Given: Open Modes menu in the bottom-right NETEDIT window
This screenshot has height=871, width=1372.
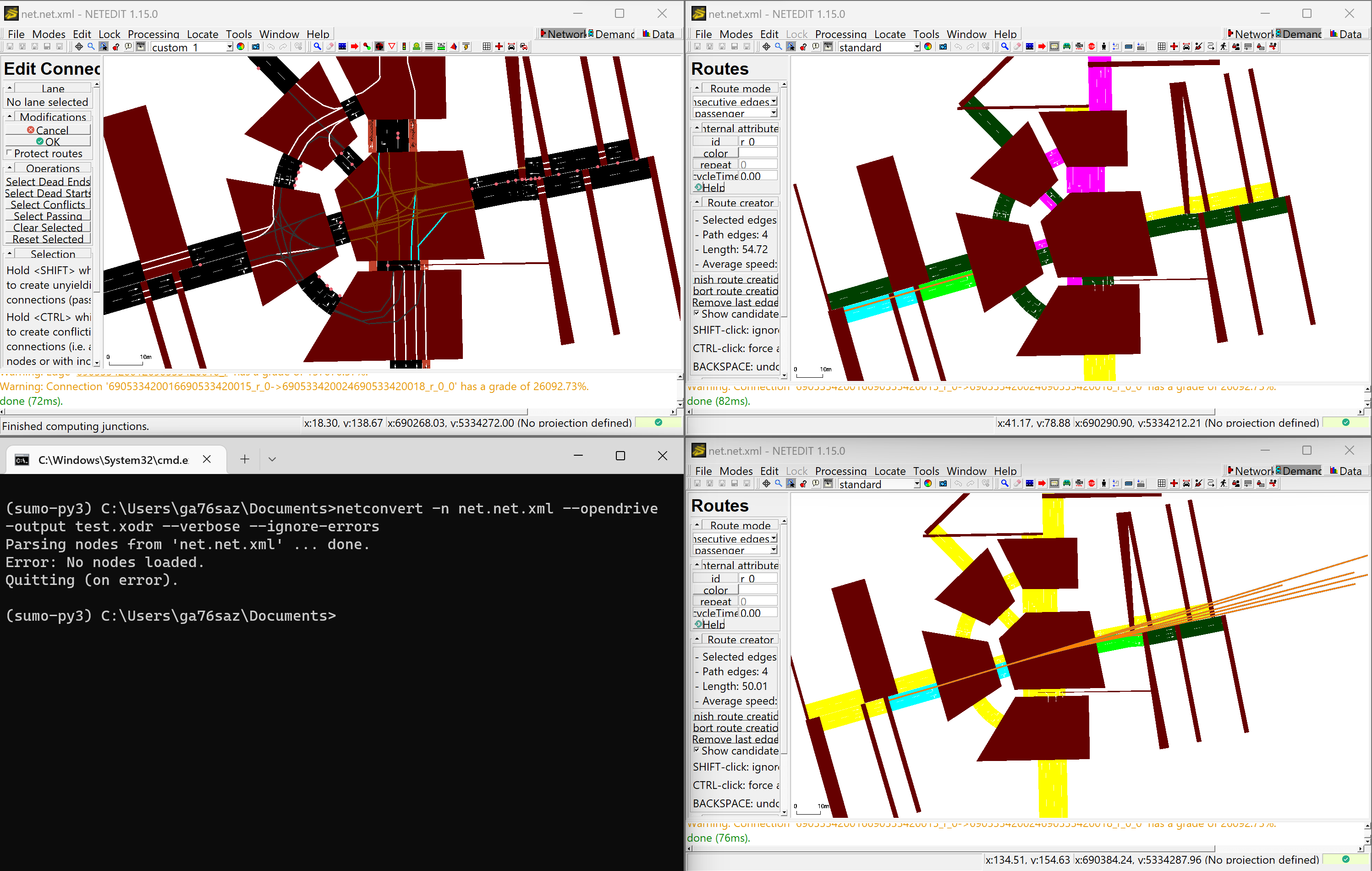Looking at the screenshot, I should pyautogui.click(x=735, y=471).
